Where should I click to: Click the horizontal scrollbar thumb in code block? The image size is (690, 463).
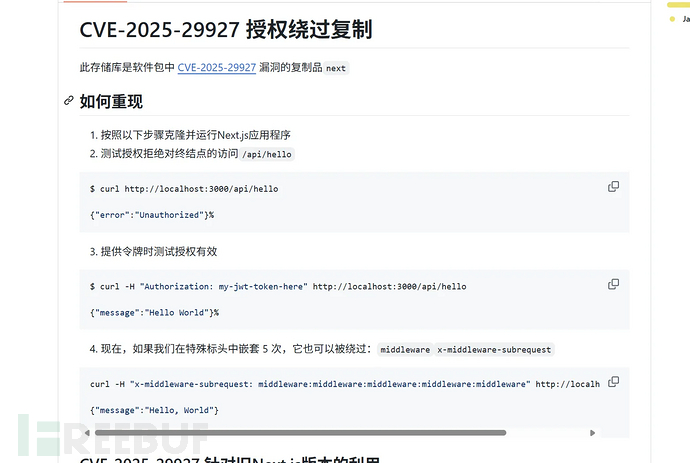pyautogui.click(x=301, y=433)
